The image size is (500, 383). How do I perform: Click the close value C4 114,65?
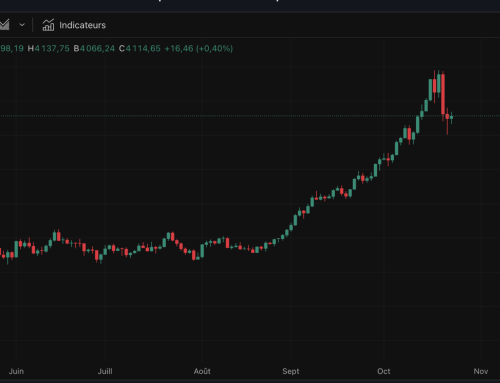(140, 49)
